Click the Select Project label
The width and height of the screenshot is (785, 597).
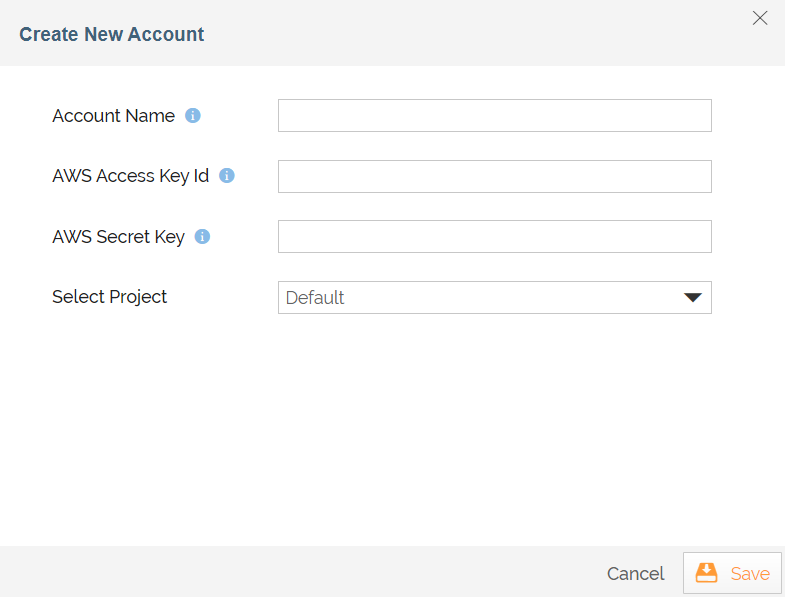click(109, 297)
